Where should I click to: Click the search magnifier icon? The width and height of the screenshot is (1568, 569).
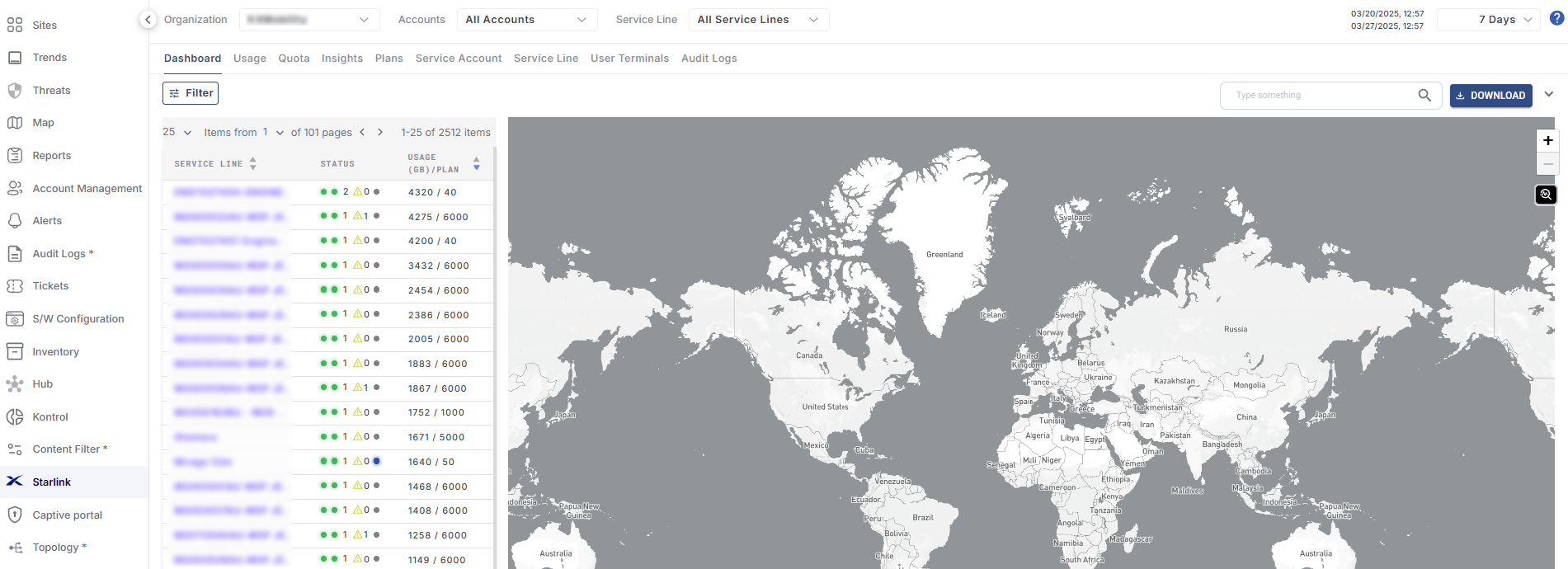(1424, 96)
